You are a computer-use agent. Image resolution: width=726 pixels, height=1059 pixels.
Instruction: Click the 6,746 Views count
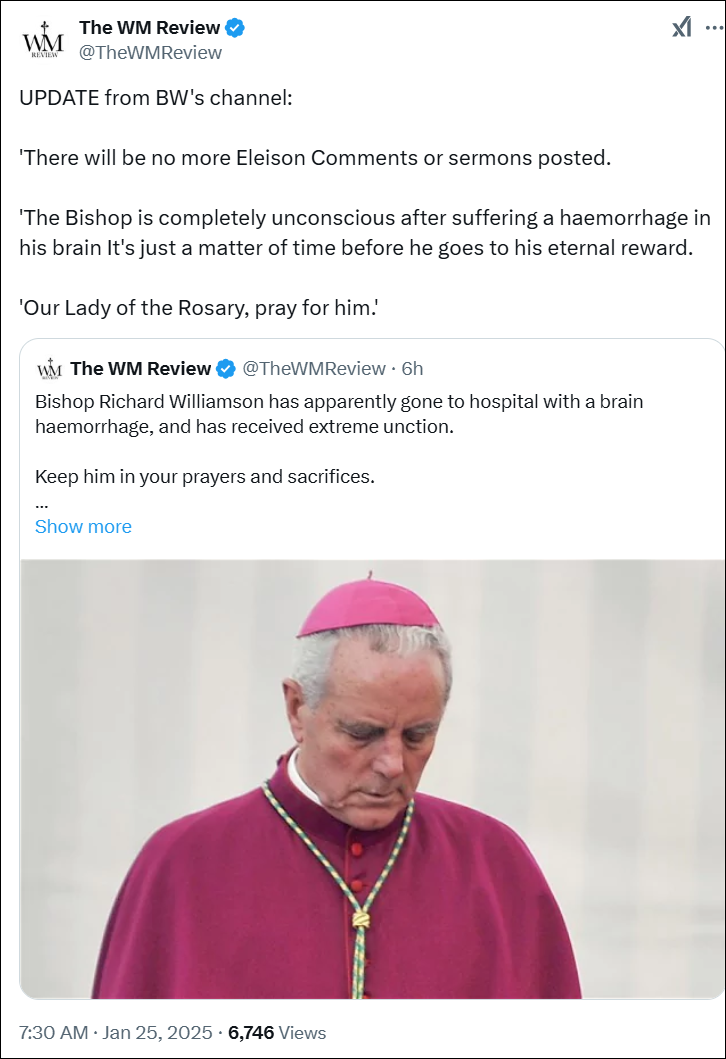pyautogui.click(x=277, y=1033)
